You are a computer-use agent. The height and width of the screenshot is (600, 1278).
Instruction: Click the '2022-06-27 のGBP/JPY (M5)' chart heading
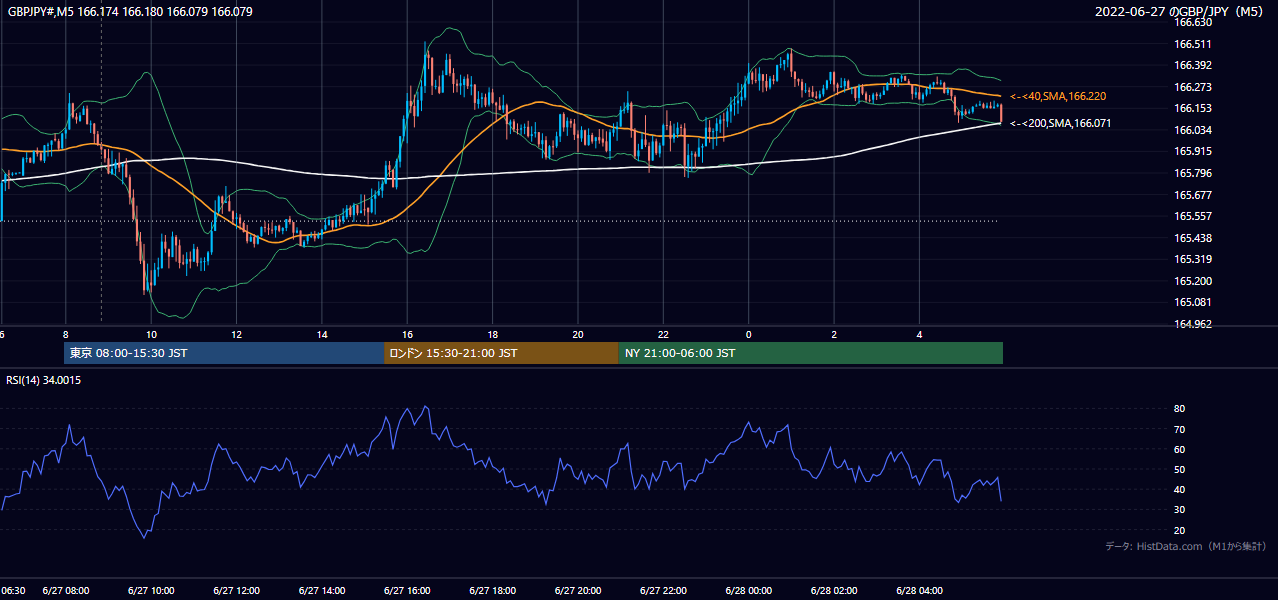(x=1181, y=12)
